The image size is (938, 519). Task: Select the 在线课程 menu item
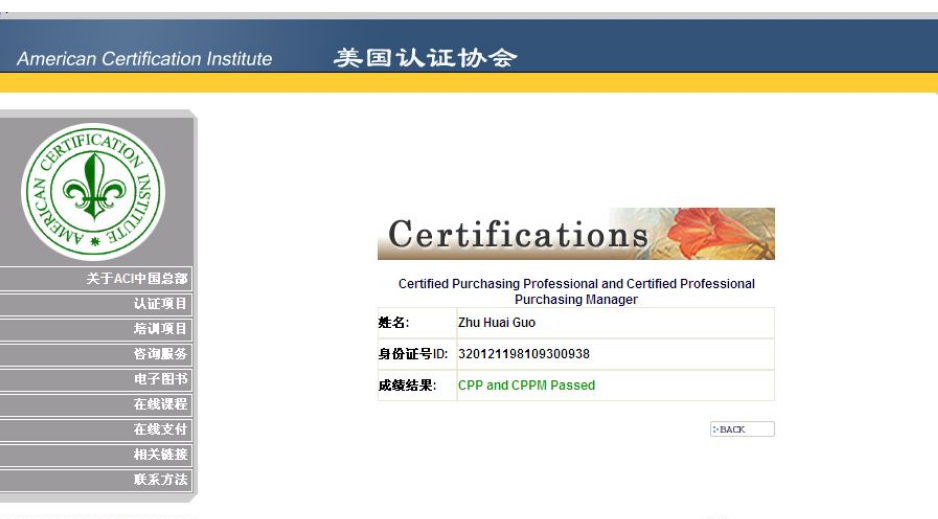tap(96, 404)
